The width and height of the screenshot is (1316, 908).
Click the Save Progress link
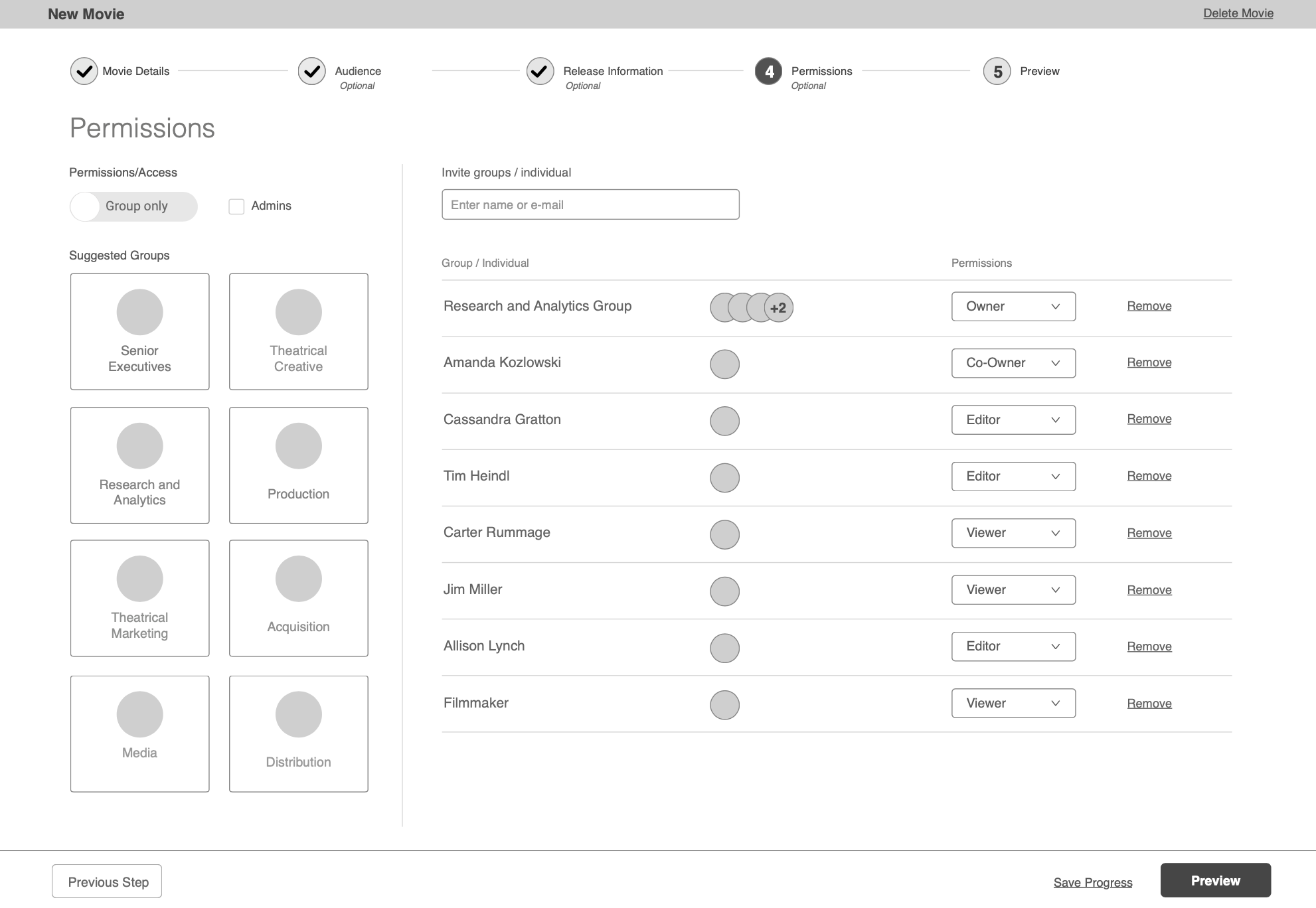tap(1092, 882)
